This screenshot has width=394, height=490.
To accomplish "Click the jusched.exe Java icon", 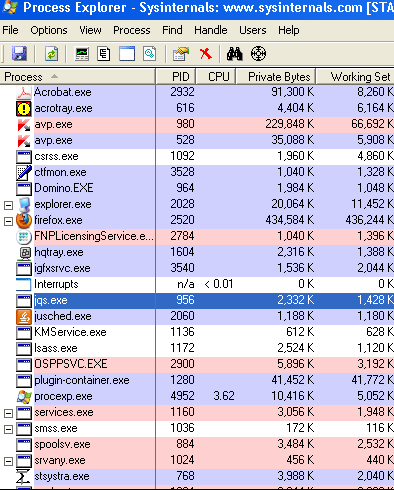I will click(x=24, y=316).
